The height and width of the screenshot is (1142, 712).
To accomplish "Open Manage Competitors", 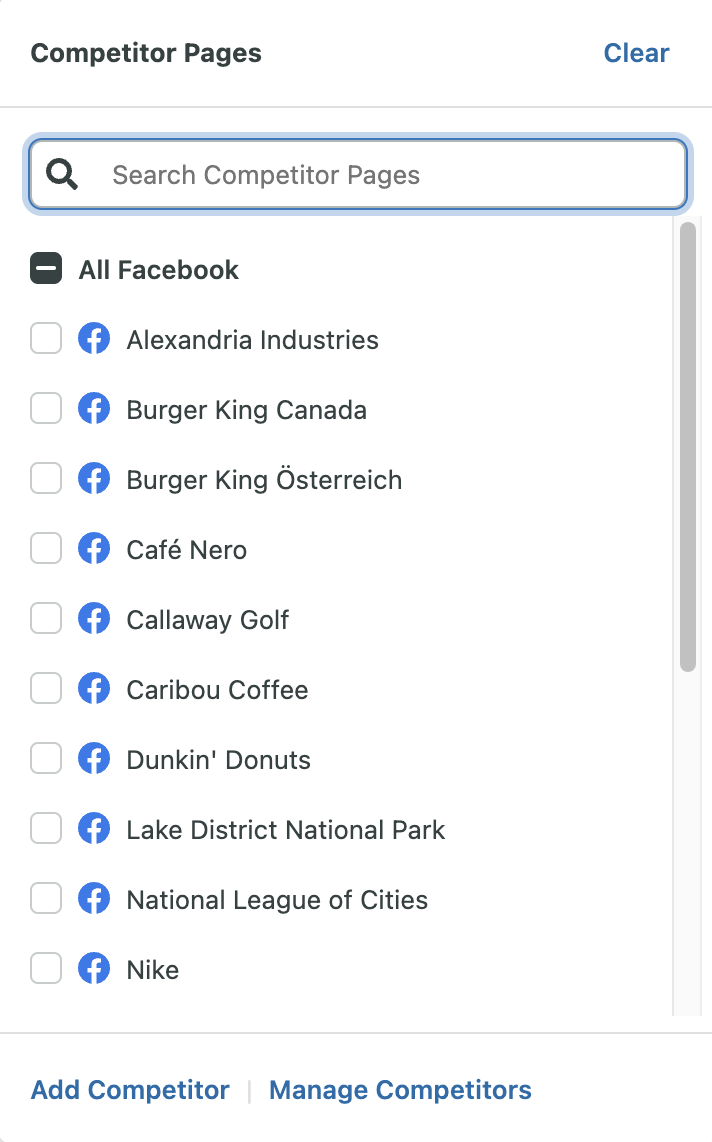I will pyautogui.click(x=400, y=1090).
